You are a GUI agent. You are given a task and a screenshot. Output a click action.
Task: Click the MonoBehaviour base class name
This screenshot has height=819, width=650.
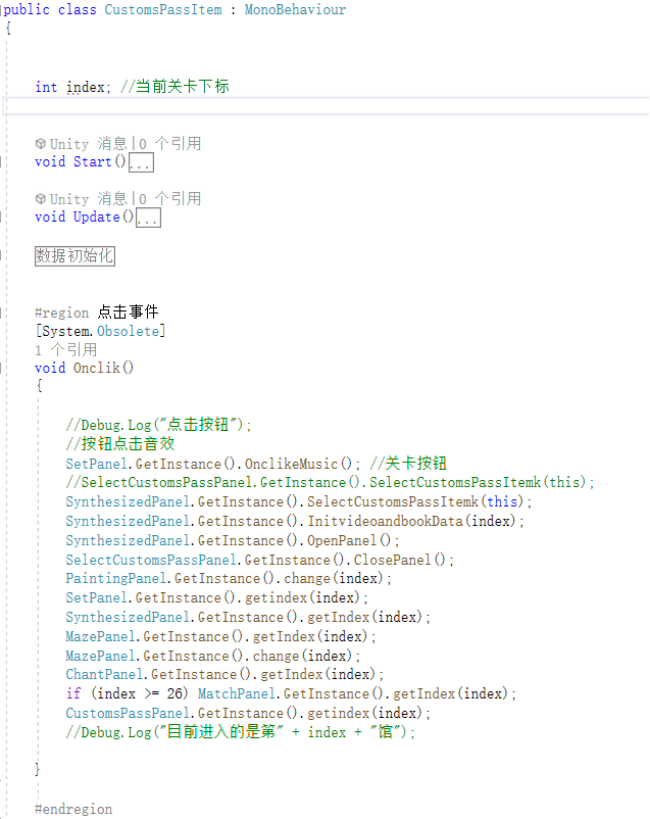295,9
